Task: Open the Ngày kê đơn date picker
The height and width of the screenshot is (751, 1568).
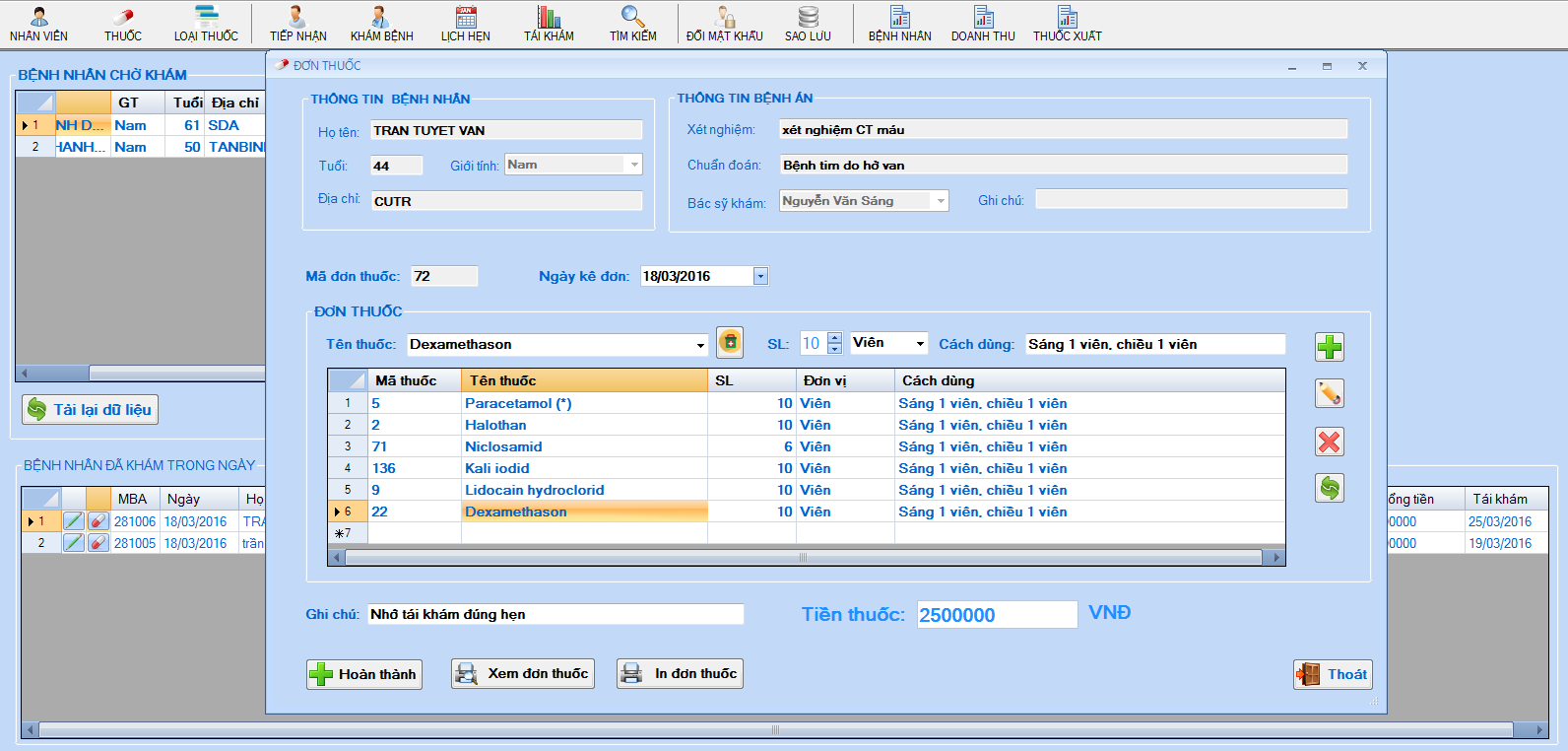Action: 760,276
